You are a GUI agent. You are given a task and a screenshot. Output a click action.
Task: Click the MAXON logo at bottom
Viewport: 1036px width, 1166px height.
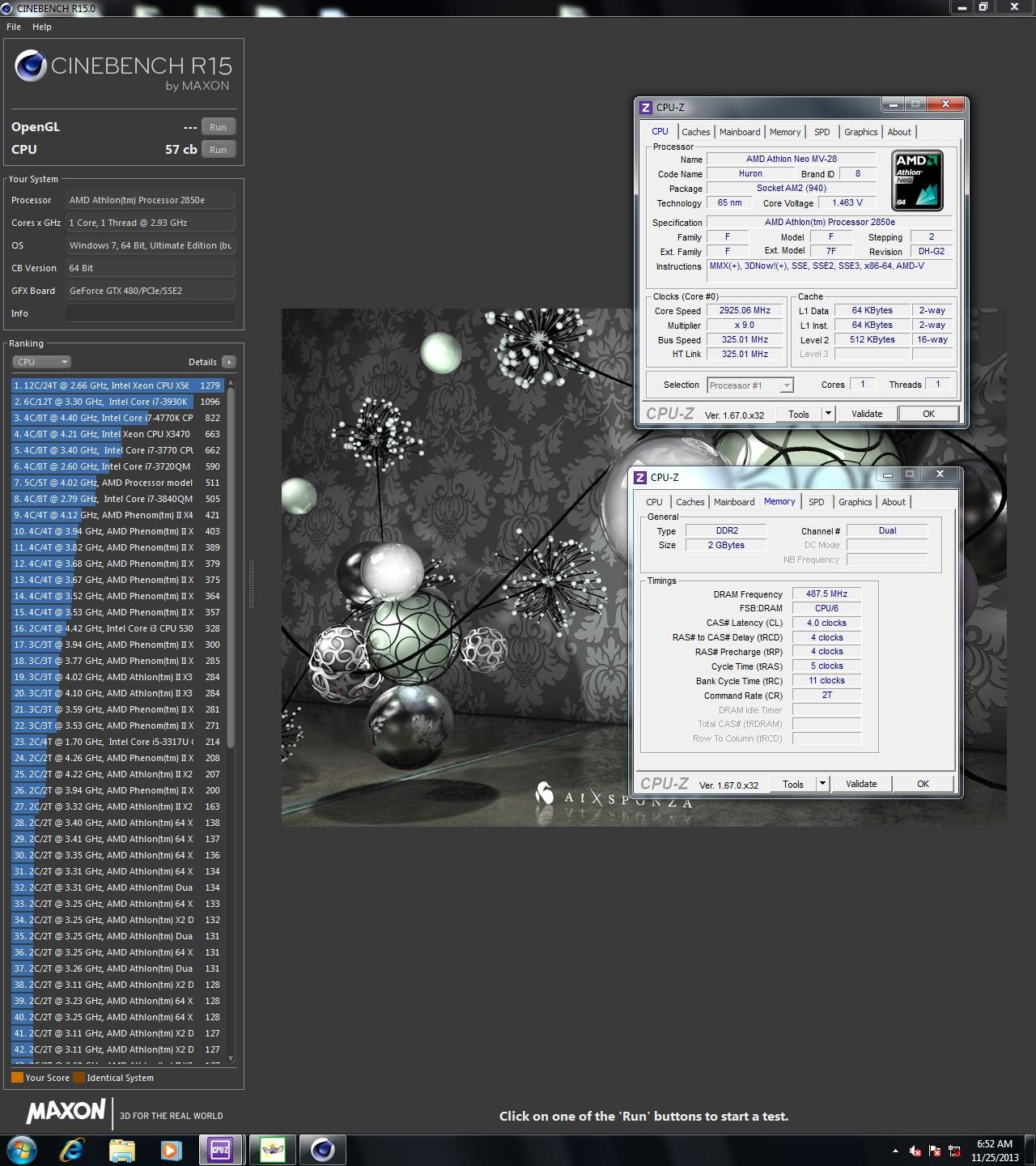[66, 1112]
